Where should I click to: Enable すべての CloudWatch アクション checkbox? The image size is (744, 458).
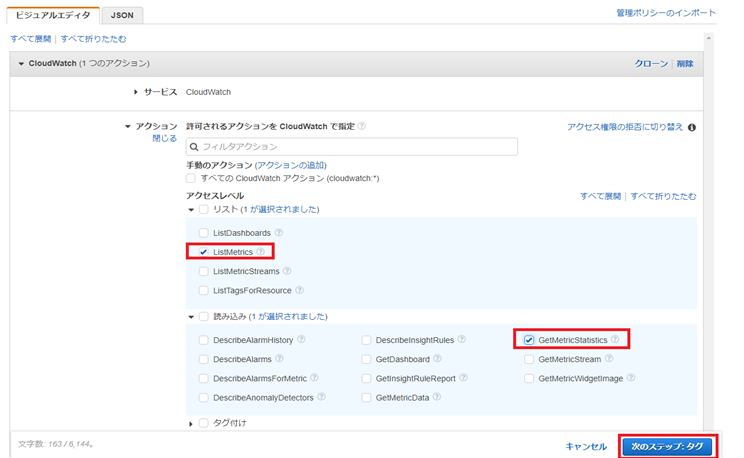click(x=191, y=178)
